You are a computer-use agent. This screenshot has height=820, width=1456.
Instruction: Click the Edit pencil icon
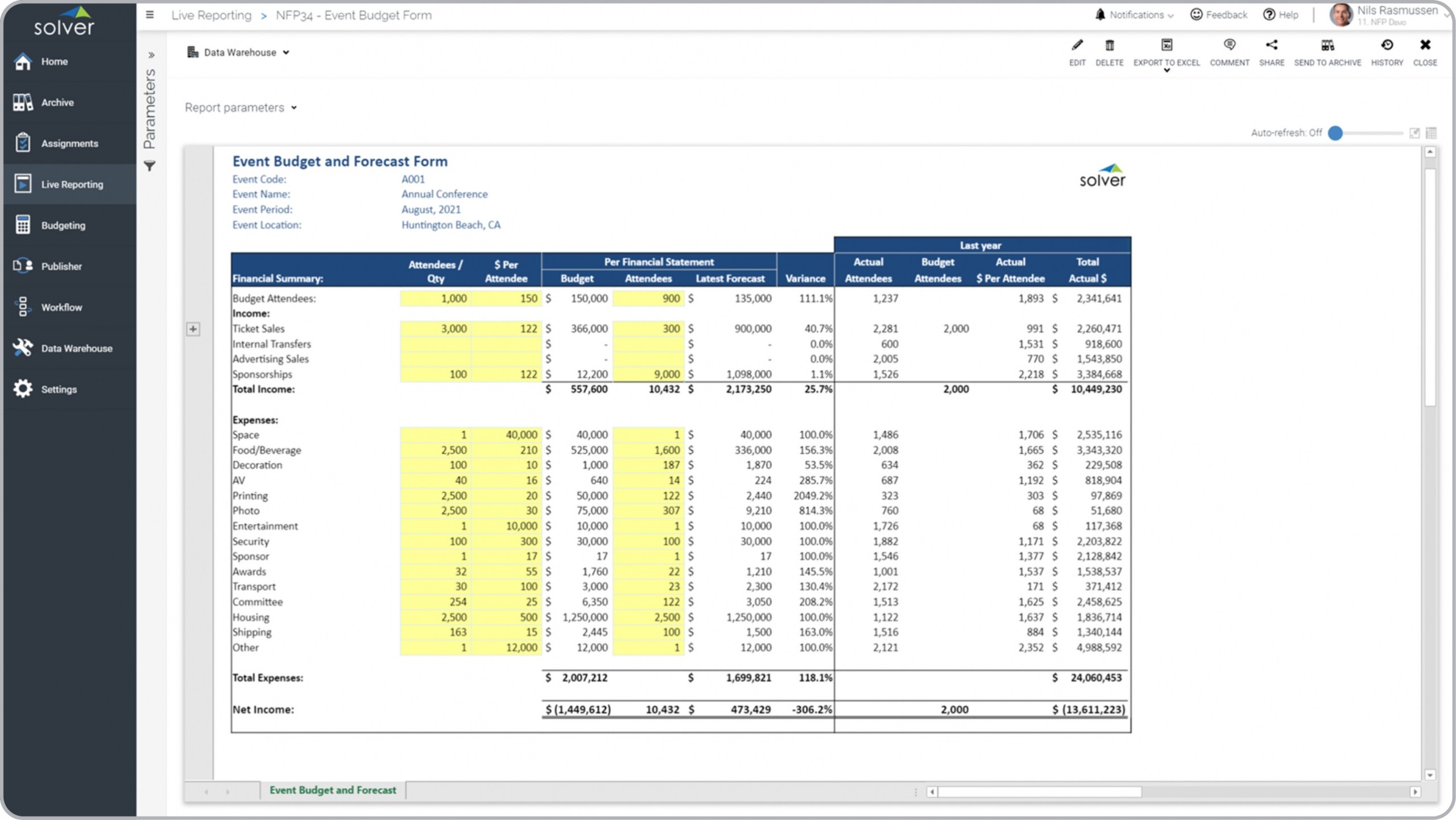pos(1077,45)
